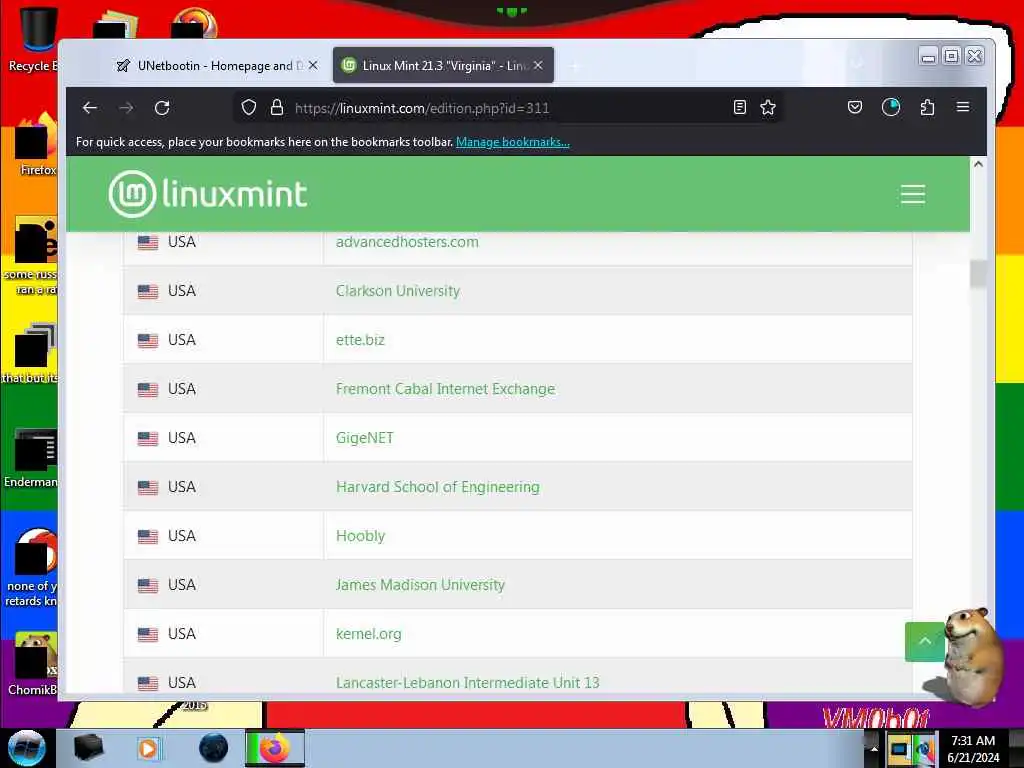Open Firefox application hamburger menu
The image size is (1024, 768).
[x=963, y=107]
